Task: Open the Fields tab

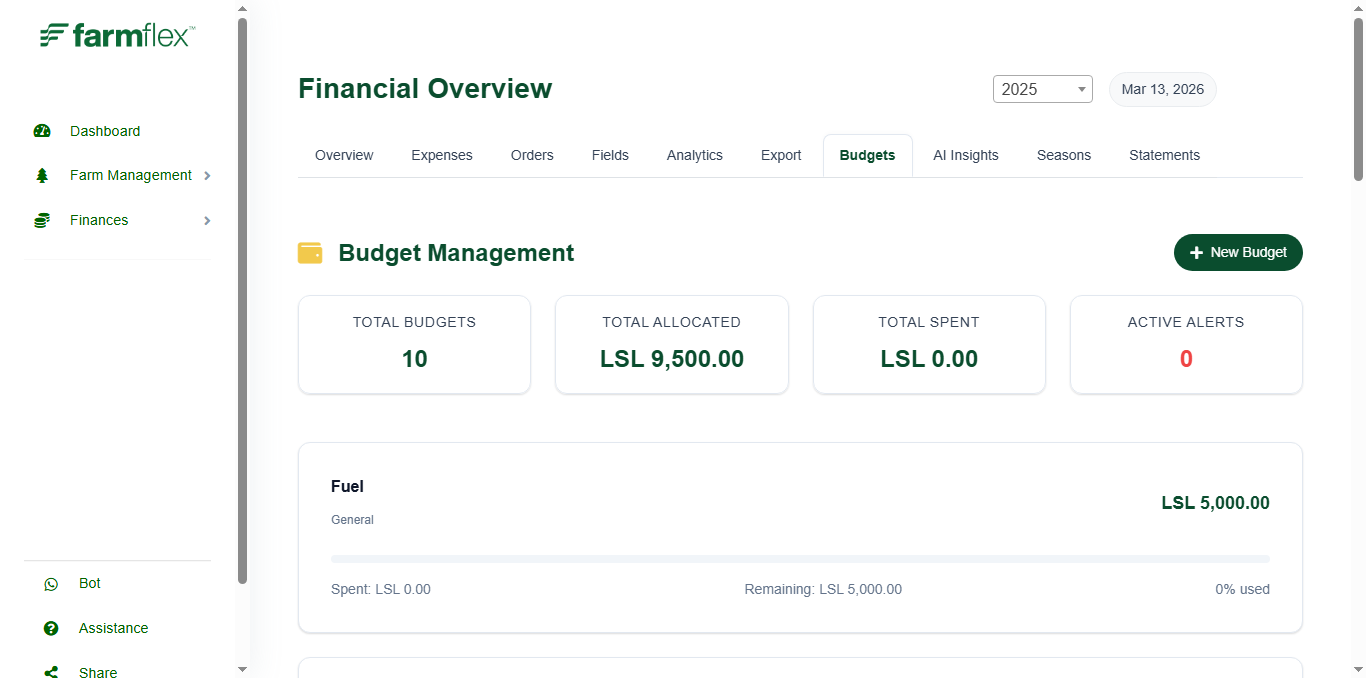Action: point(610,155)
